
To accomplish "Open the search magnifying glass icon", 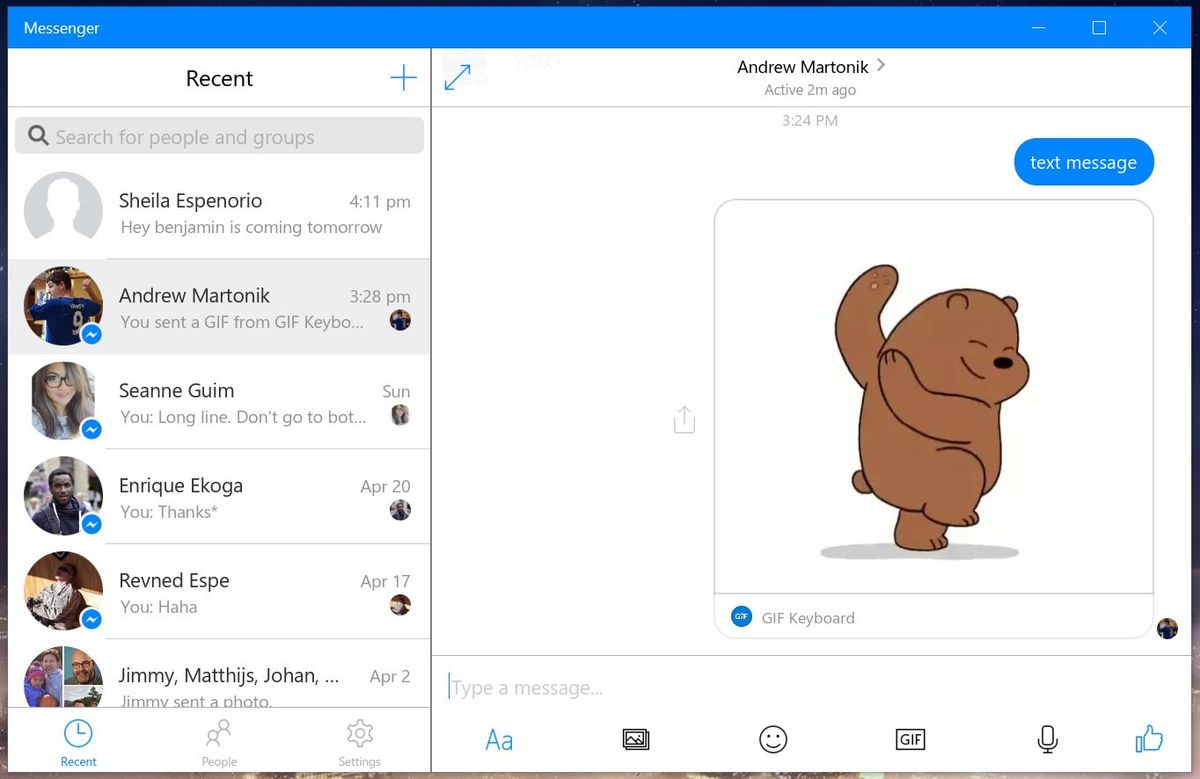I will click(x=38, y=135).
